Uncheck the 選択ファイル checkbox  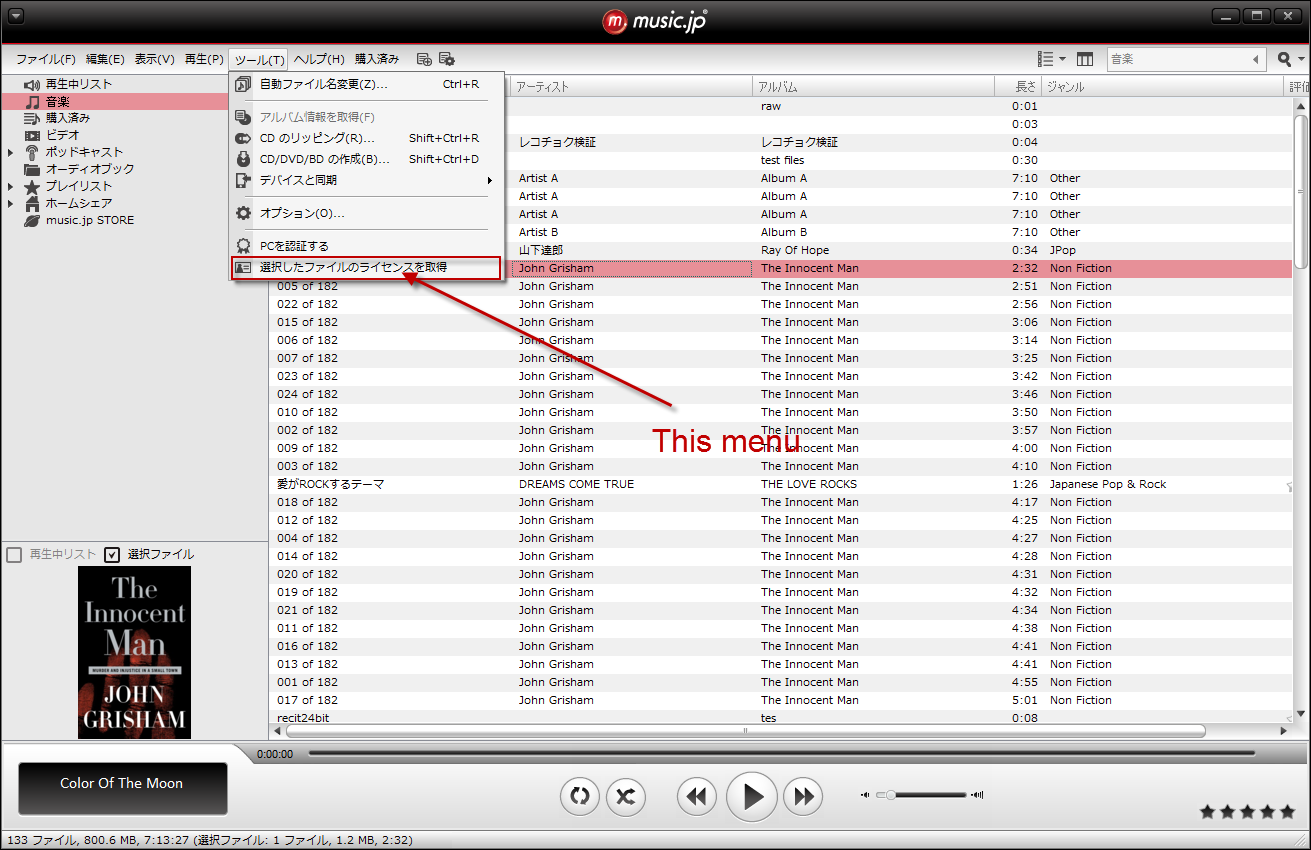click(112, 554)
